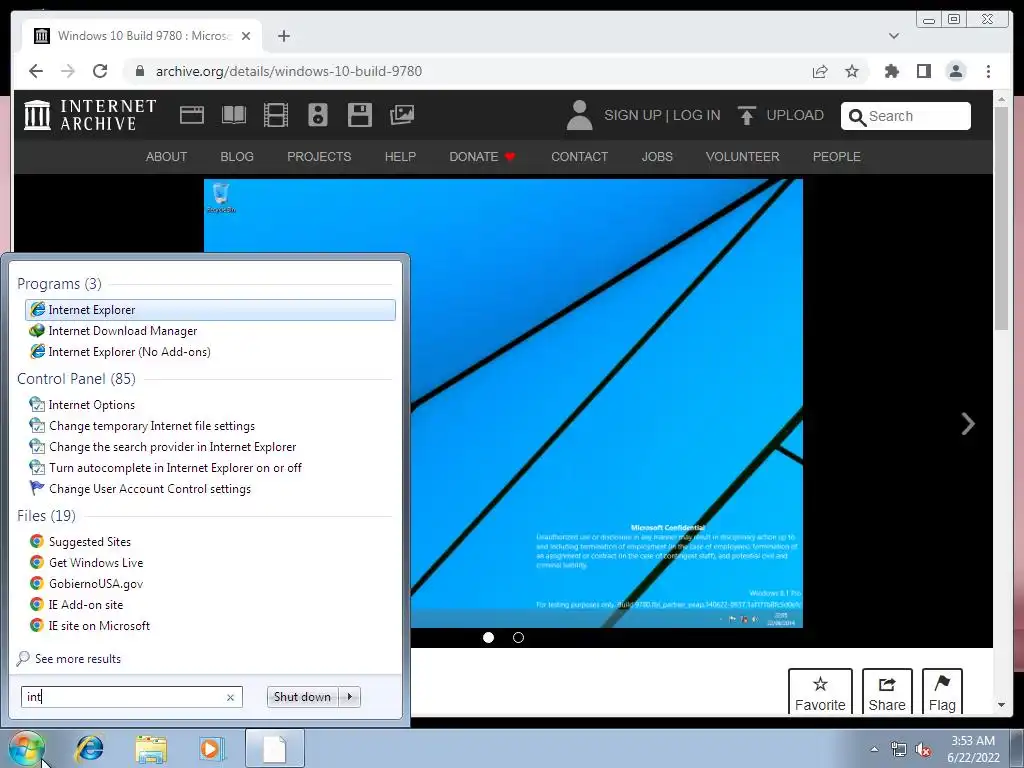Image resolution: width=1024 pixels, height=768 pixels.
Task: Open Windows Explorer folder from taskbar
Action: [x=151, y=748]
